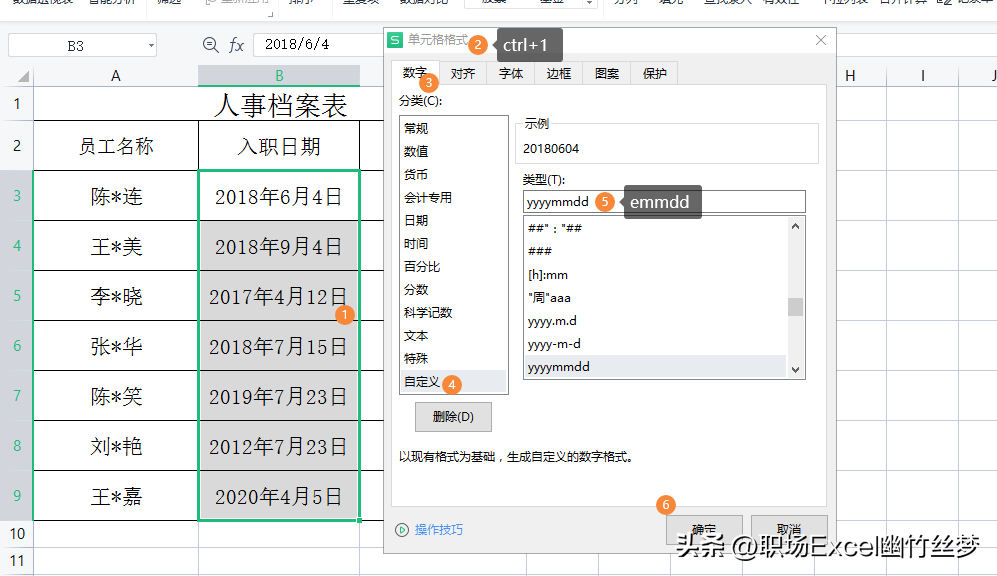997x576 pixels.
Task: Click the 确定 button
Action: pos(704,530)
